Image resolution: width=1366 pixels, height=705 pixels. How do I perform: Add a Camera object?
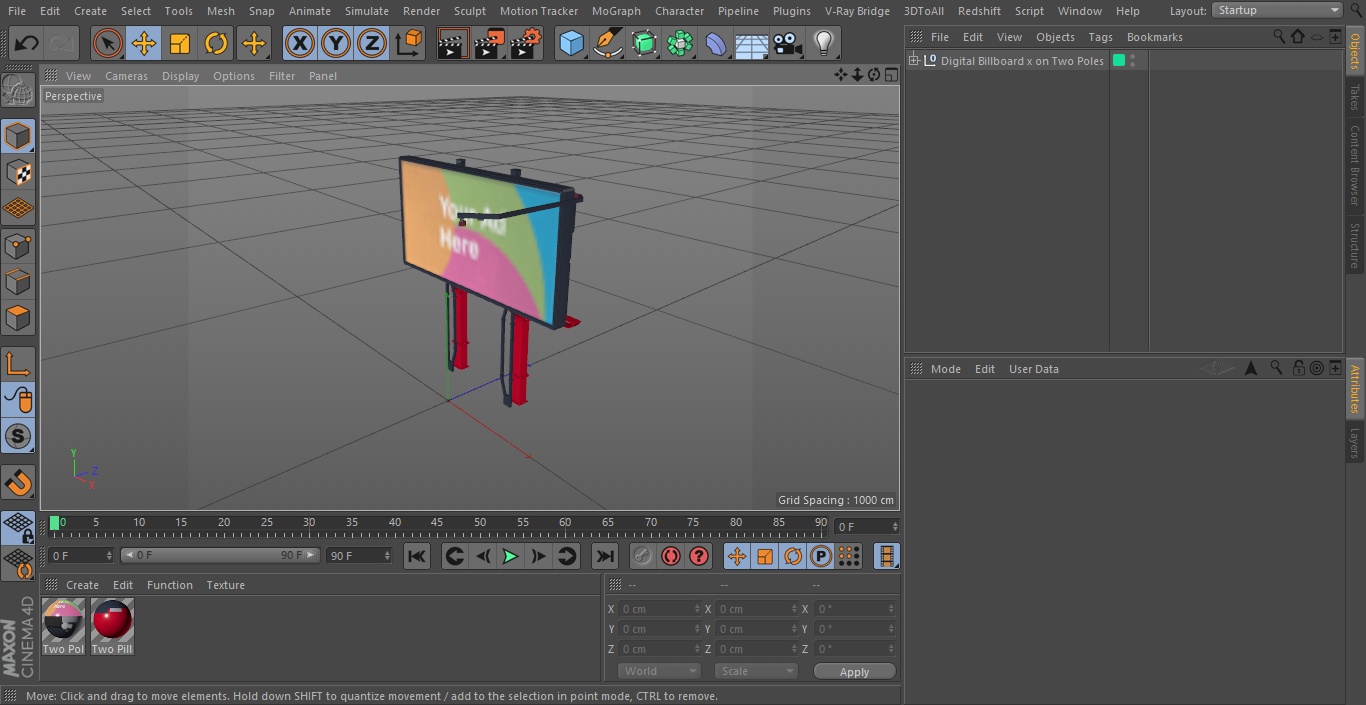pyautogui.click(x=788, y=43)
